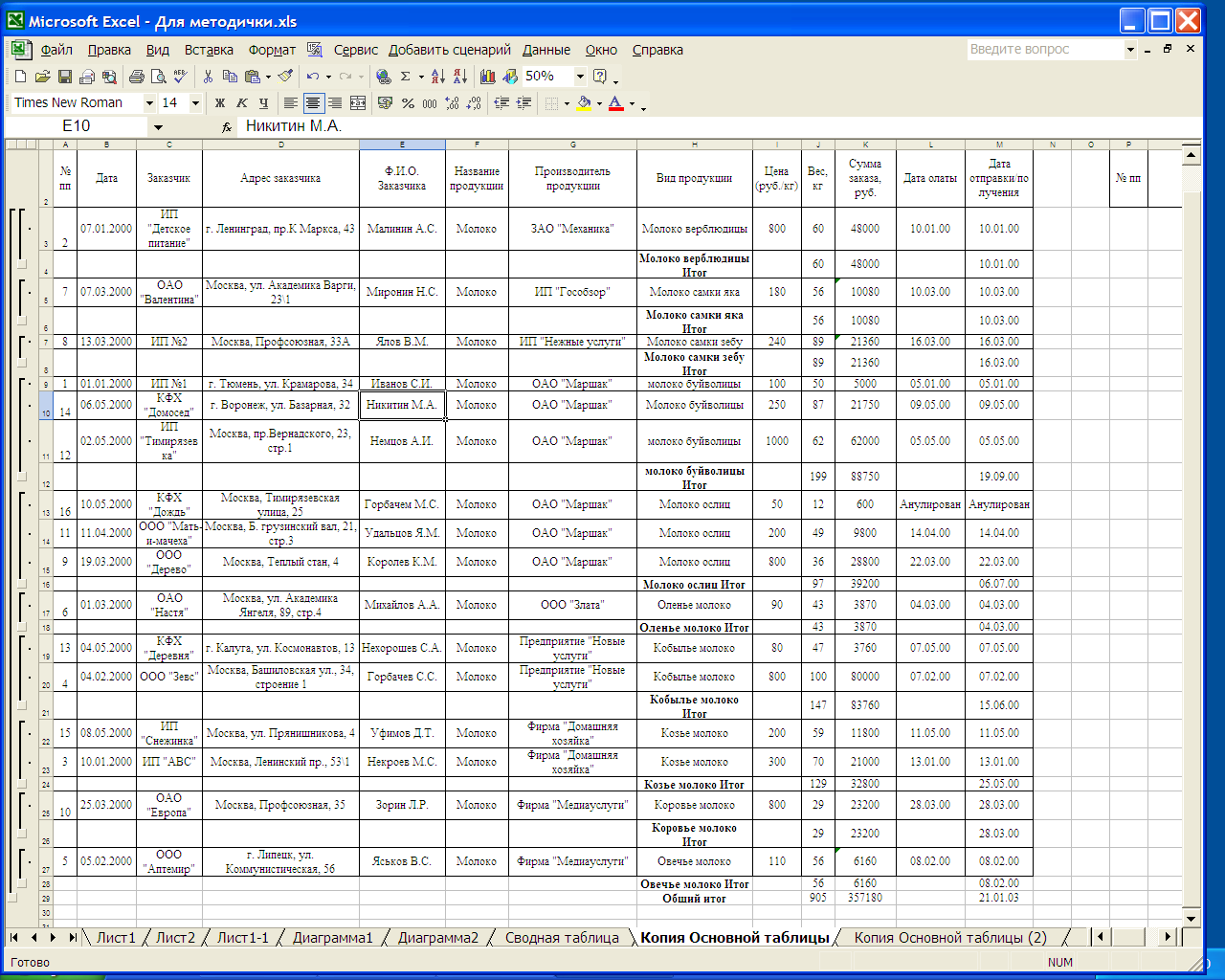This screenshot has width=1225, height=980.
Task: Switch to the Лист1 sheet tab
Action: coord(116,938)
